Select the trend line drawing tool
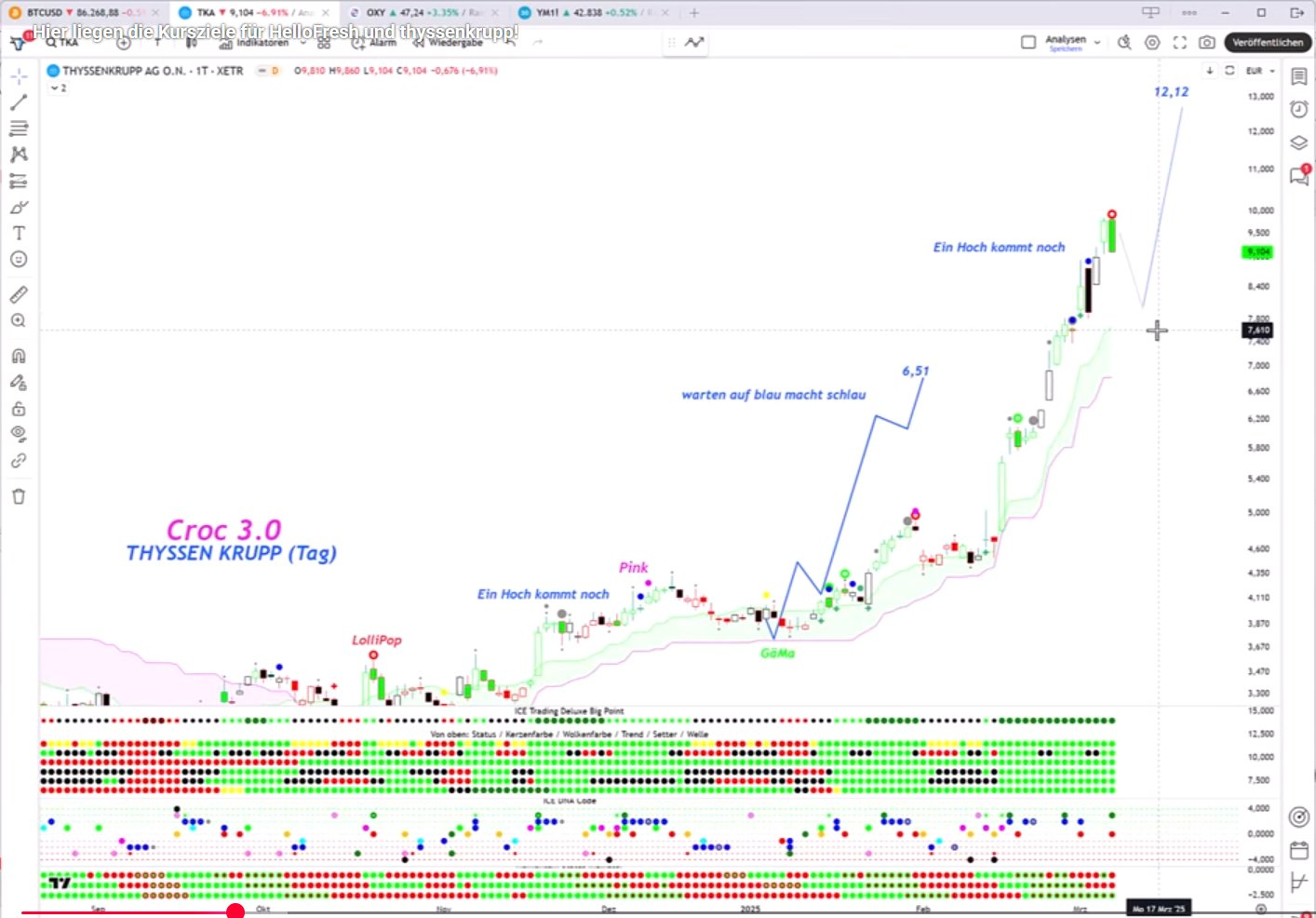 coord(19,102)
